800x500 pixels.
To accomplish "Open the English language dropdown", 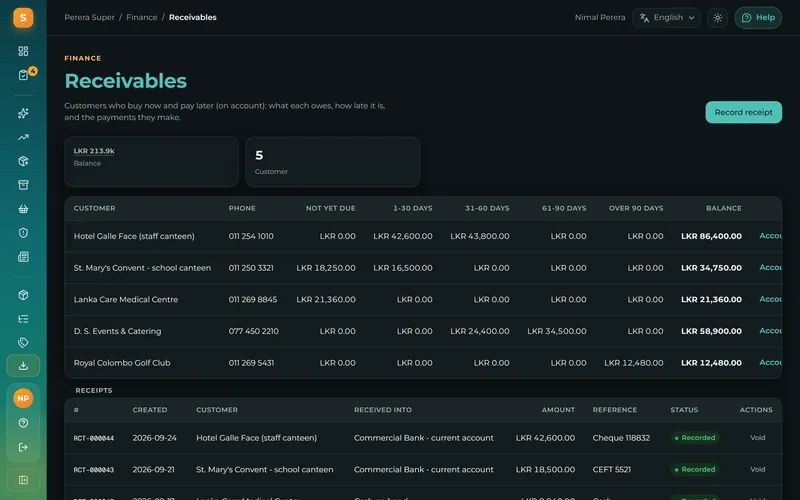I will click(x=666, y=18).
